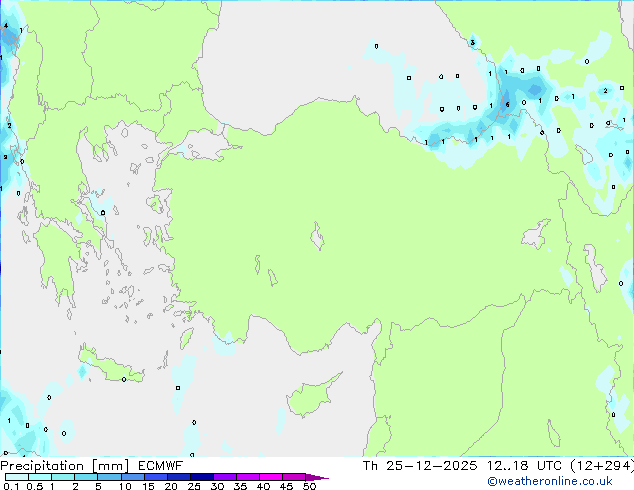The height and width of the screenshot is (490, 634).
Task: Click the ECMWF model label
Action: (x=161, y=466)
